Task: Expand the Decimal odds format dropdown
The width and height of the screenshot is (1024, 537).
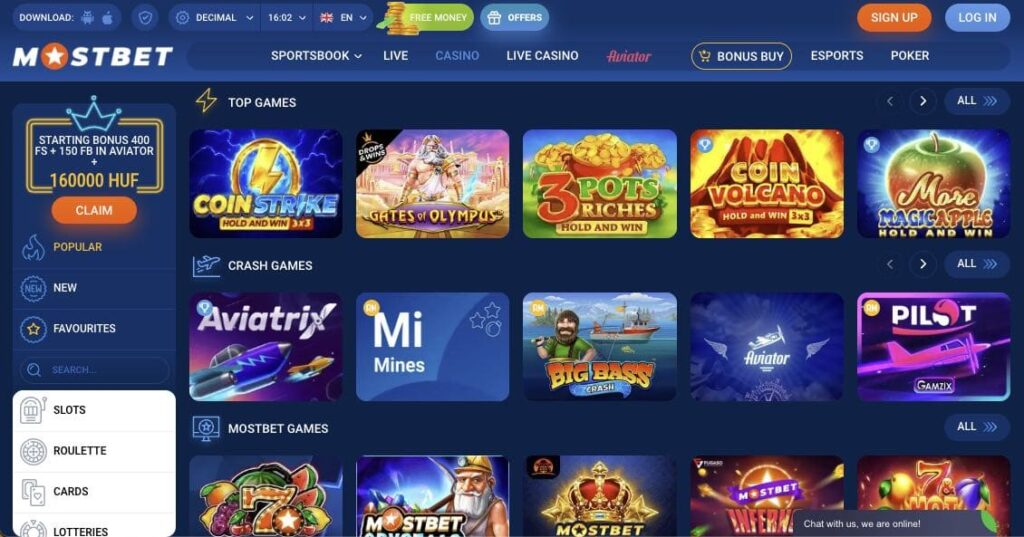Action: [214, 18]
